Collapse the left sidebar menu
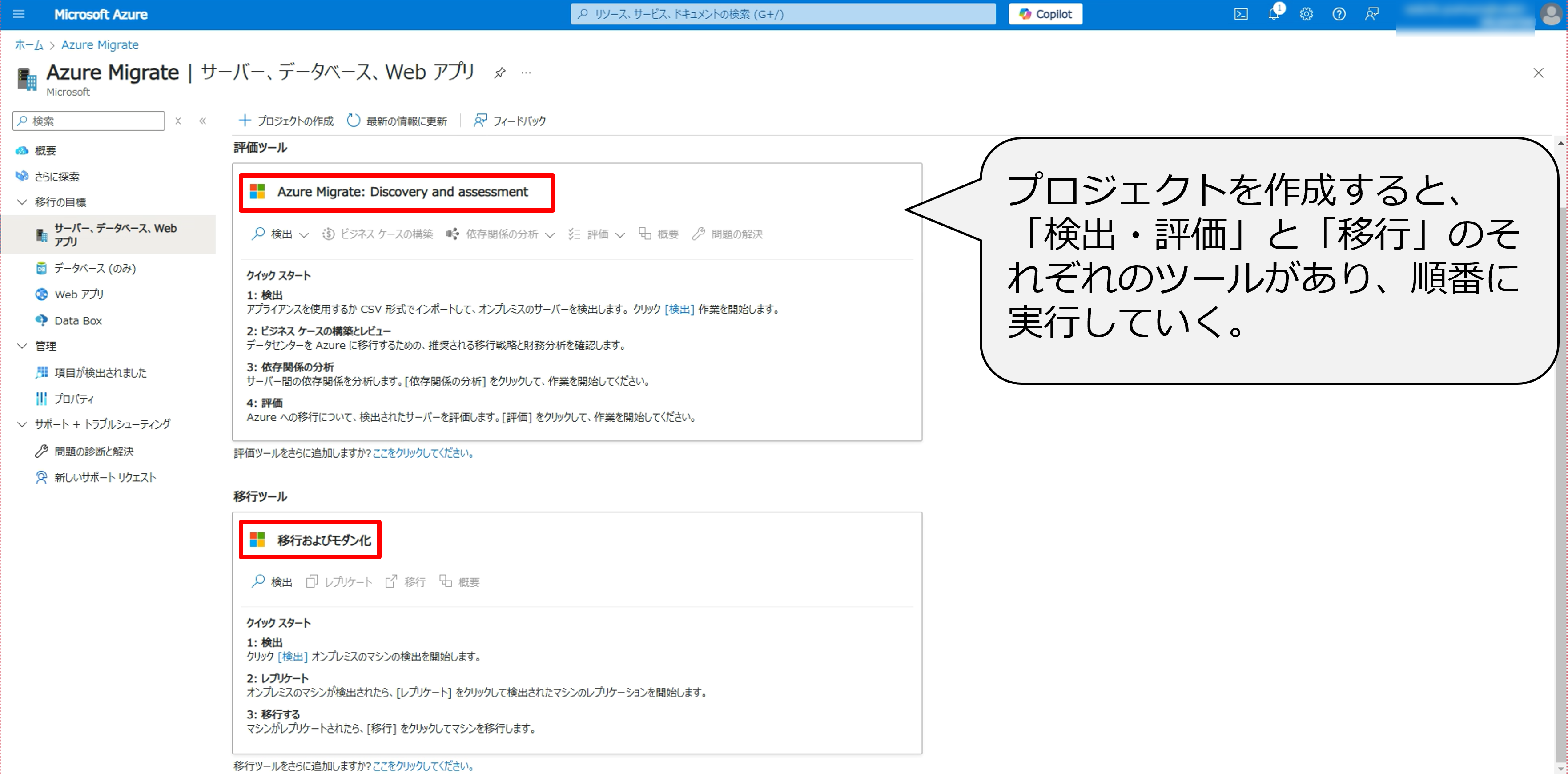1568x774 pixels. click(203, 121)
